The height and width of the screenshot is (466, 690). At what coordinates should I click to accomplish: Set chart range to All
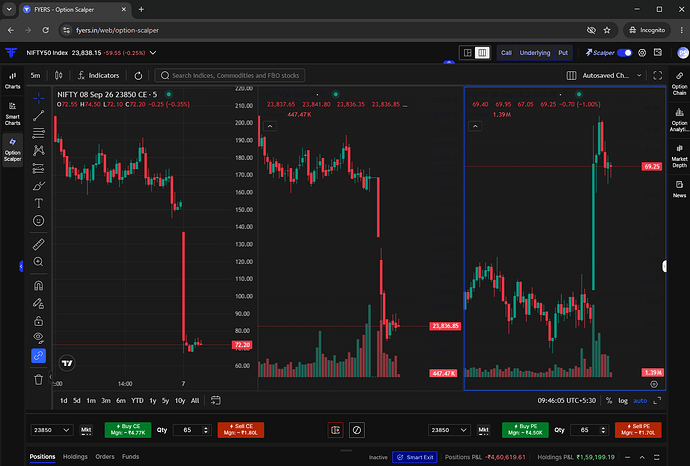(195, 400)
